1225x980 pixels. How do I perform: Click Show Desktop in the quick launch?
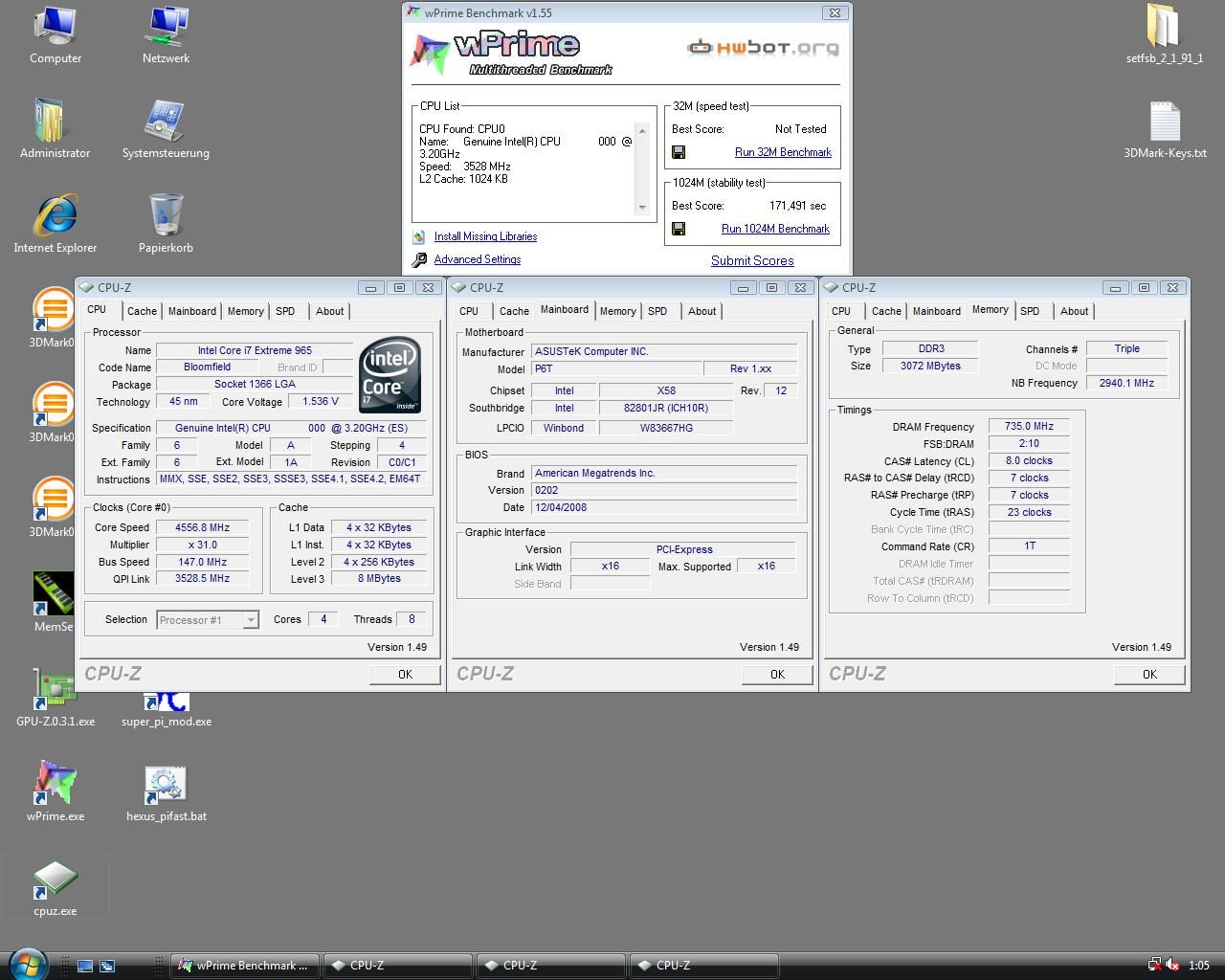point(85,966)
